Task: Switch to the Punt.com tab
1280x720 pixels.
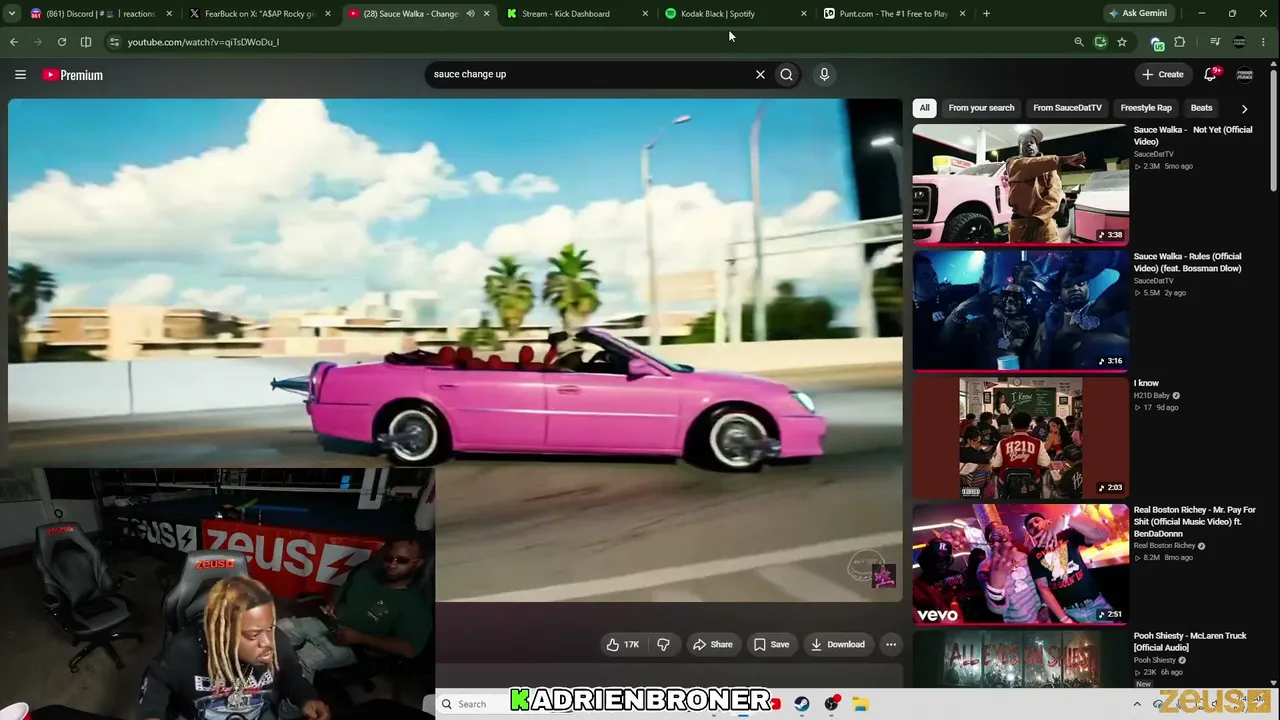Action: coord(895,14)
